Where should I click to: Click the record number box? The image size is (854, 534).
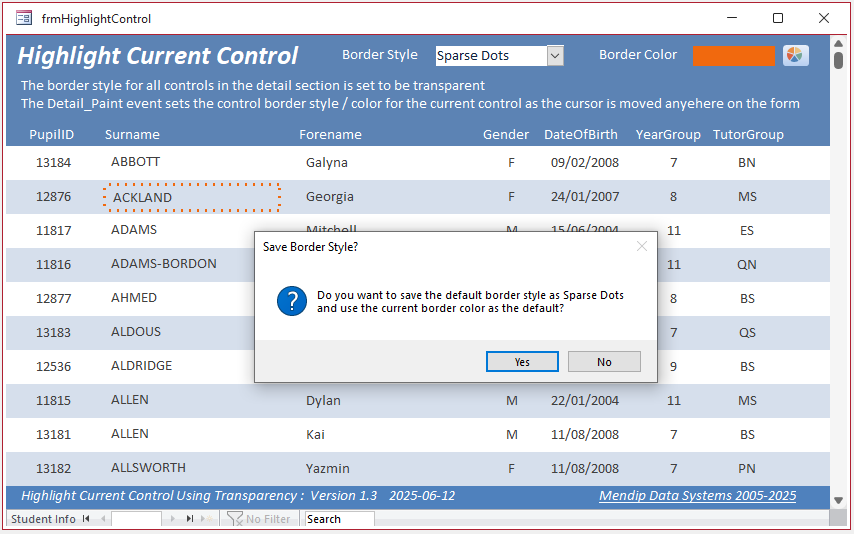pos(136,519)
